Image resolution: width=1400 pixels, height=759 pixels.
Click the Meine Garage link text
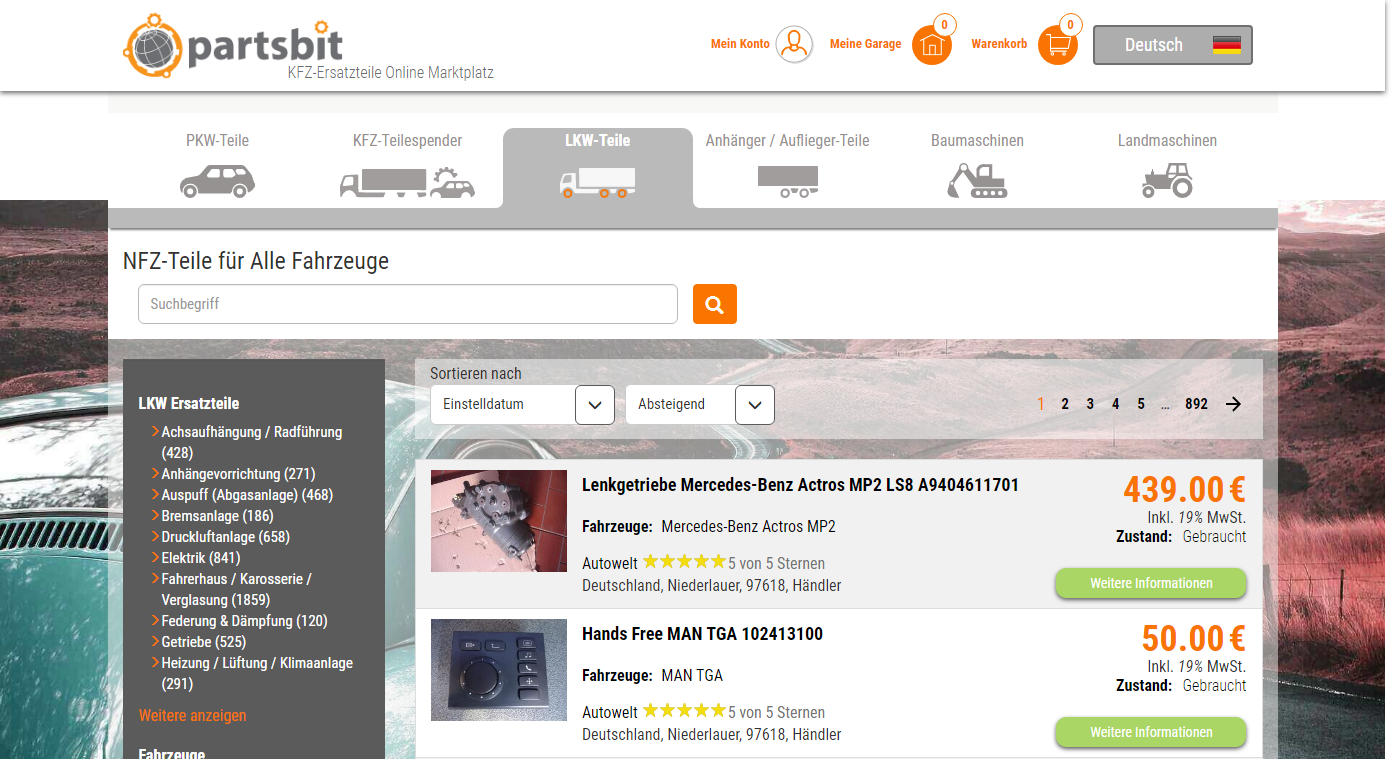(865, 44)
